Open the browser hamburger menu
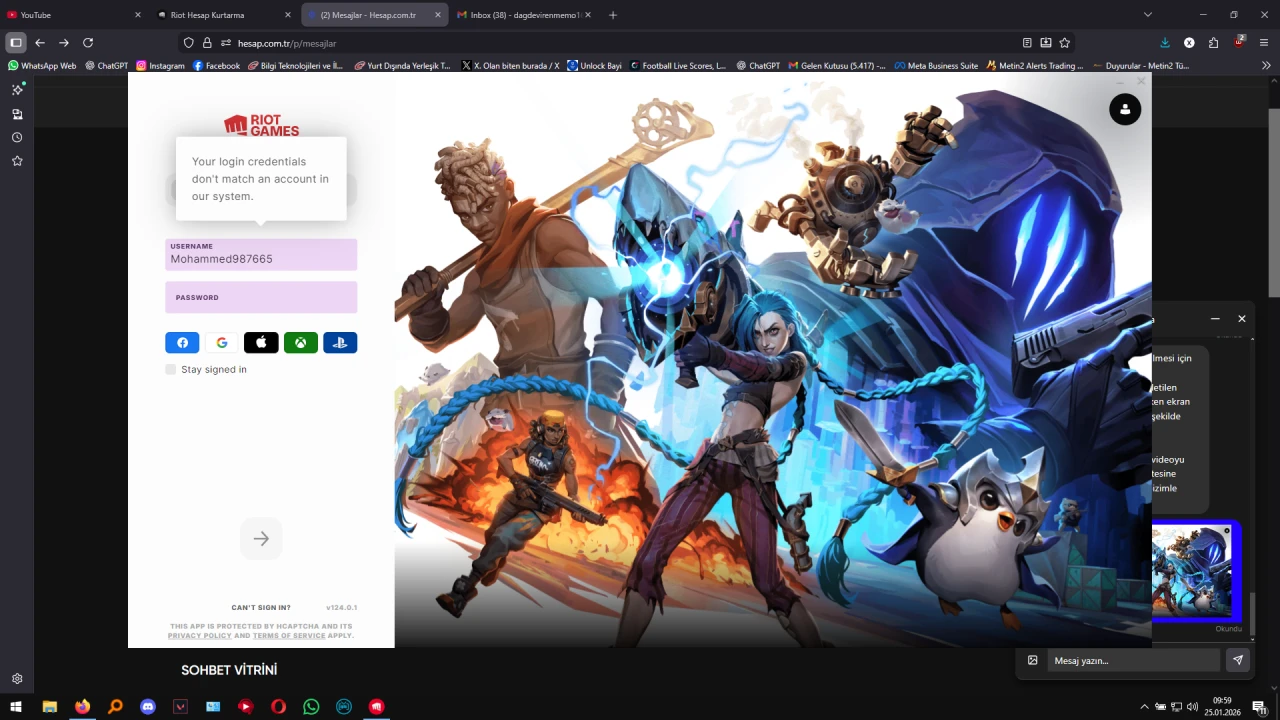 coord(1264,43)
